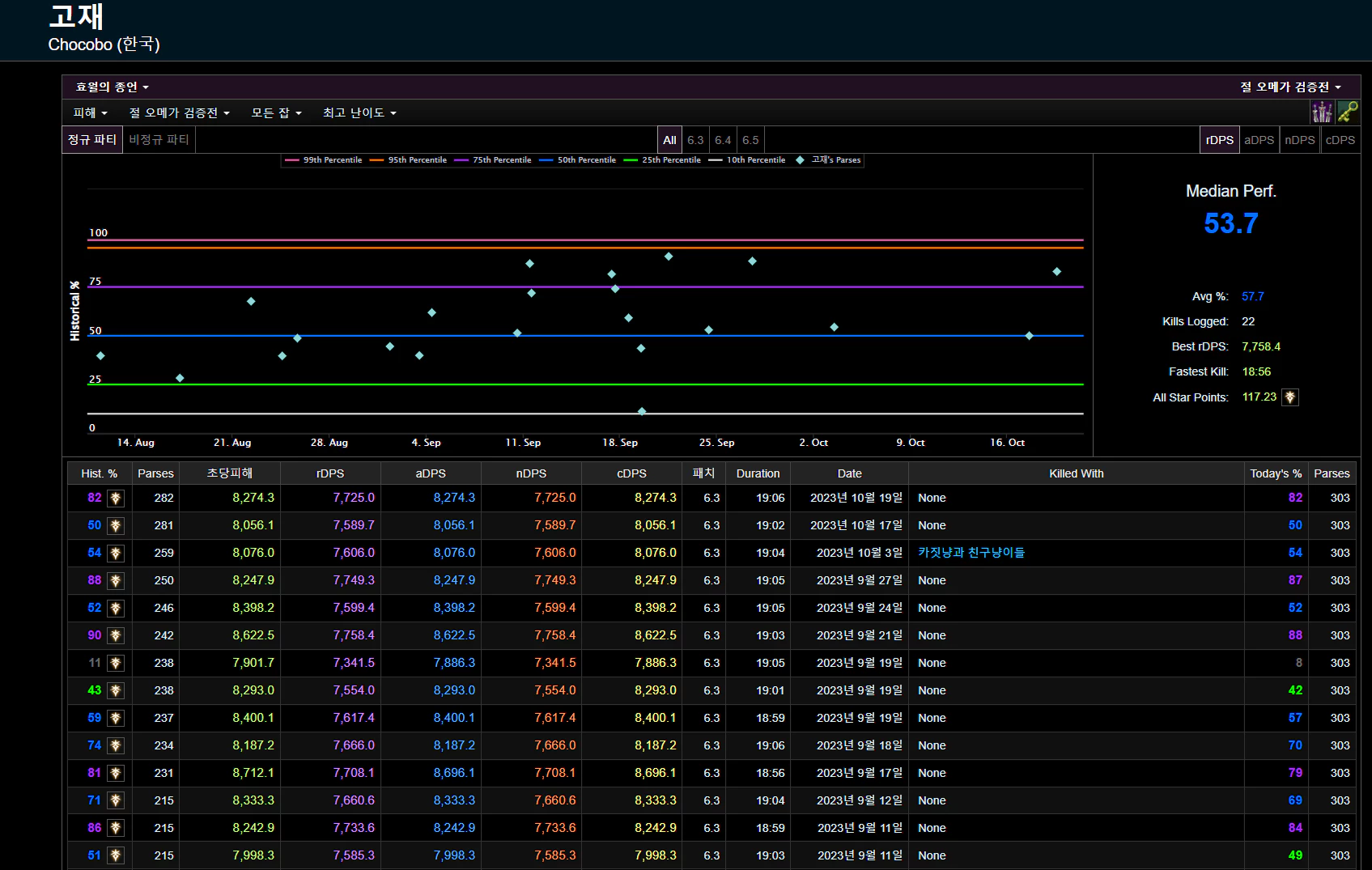Click the 53.7 Median Perf. value

1230,223
